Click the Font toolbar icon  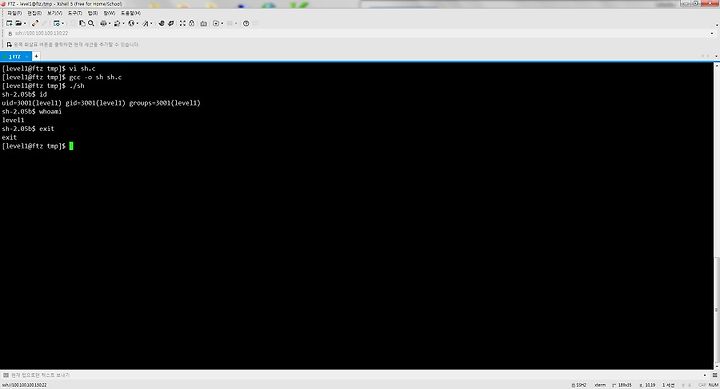146,23
